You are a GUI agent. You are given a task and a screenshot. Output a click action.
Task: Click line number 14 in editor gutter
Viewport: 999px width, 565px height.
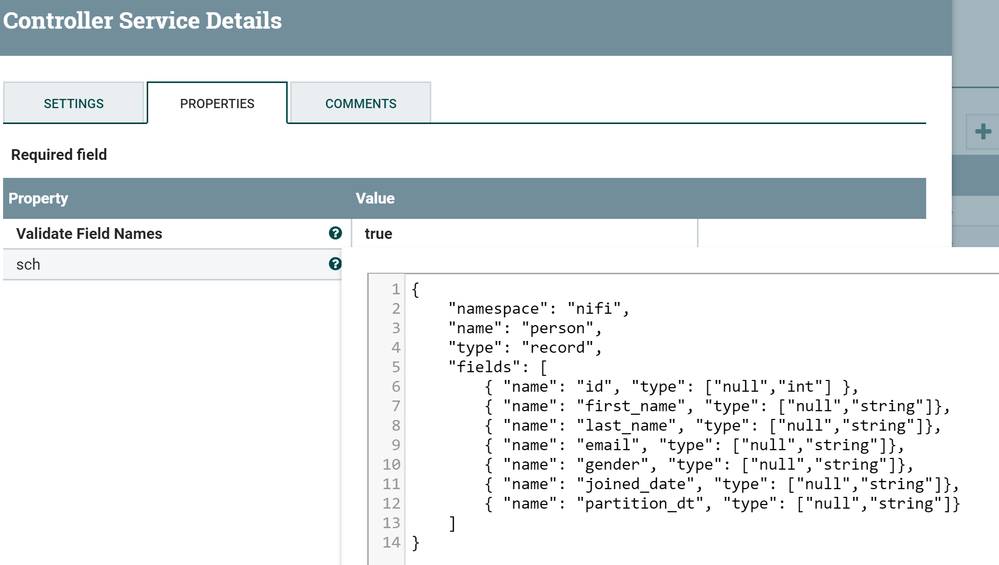[391, 543]
